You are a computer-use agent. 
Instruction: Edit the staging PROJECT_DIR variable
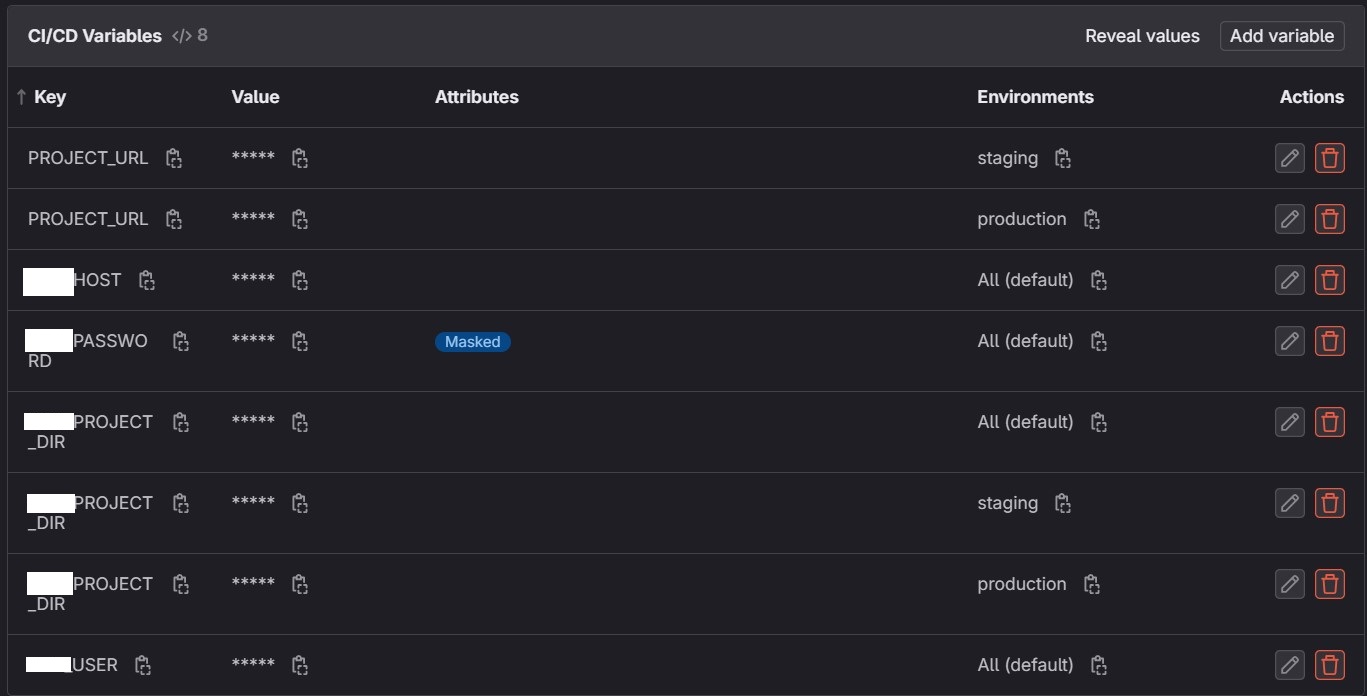1289,503
